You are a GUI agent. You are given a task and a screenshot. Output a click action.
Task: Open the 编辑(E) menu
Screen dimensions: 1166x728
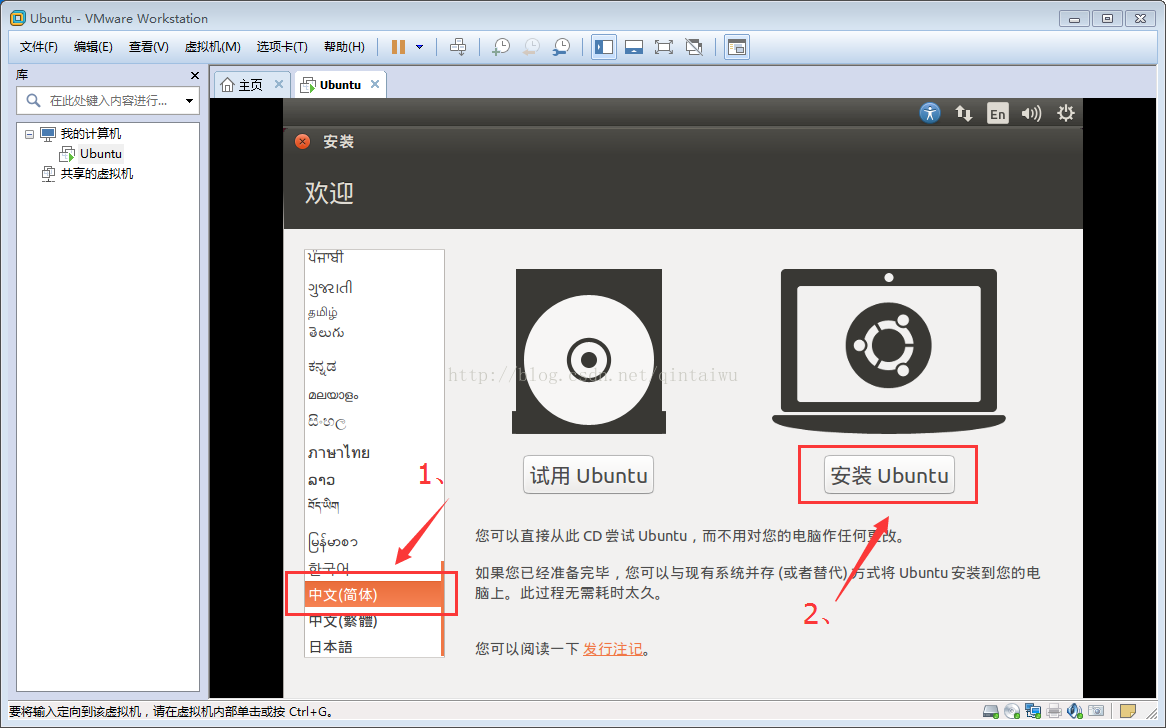click(x=93, y=47)
